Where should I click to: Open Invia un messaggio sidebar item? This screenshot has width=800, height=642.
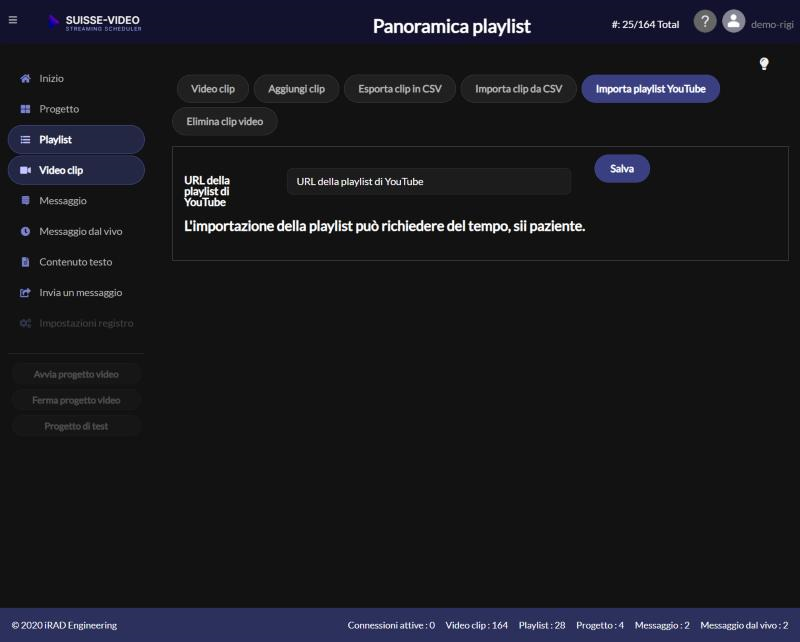(76, 292)
